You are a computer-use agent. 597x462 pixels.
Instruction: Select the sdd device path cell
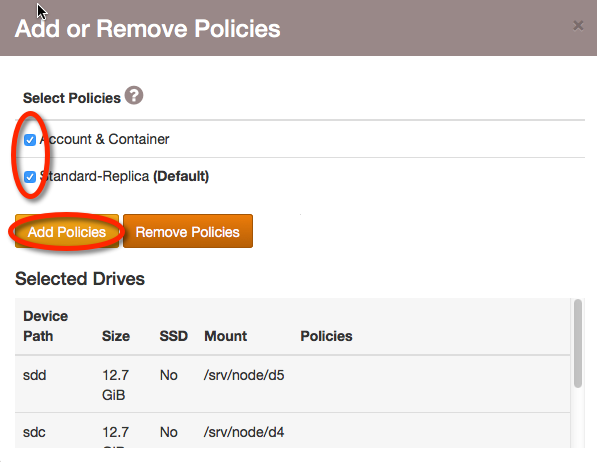pyautogui.click(x=35, y=375)
